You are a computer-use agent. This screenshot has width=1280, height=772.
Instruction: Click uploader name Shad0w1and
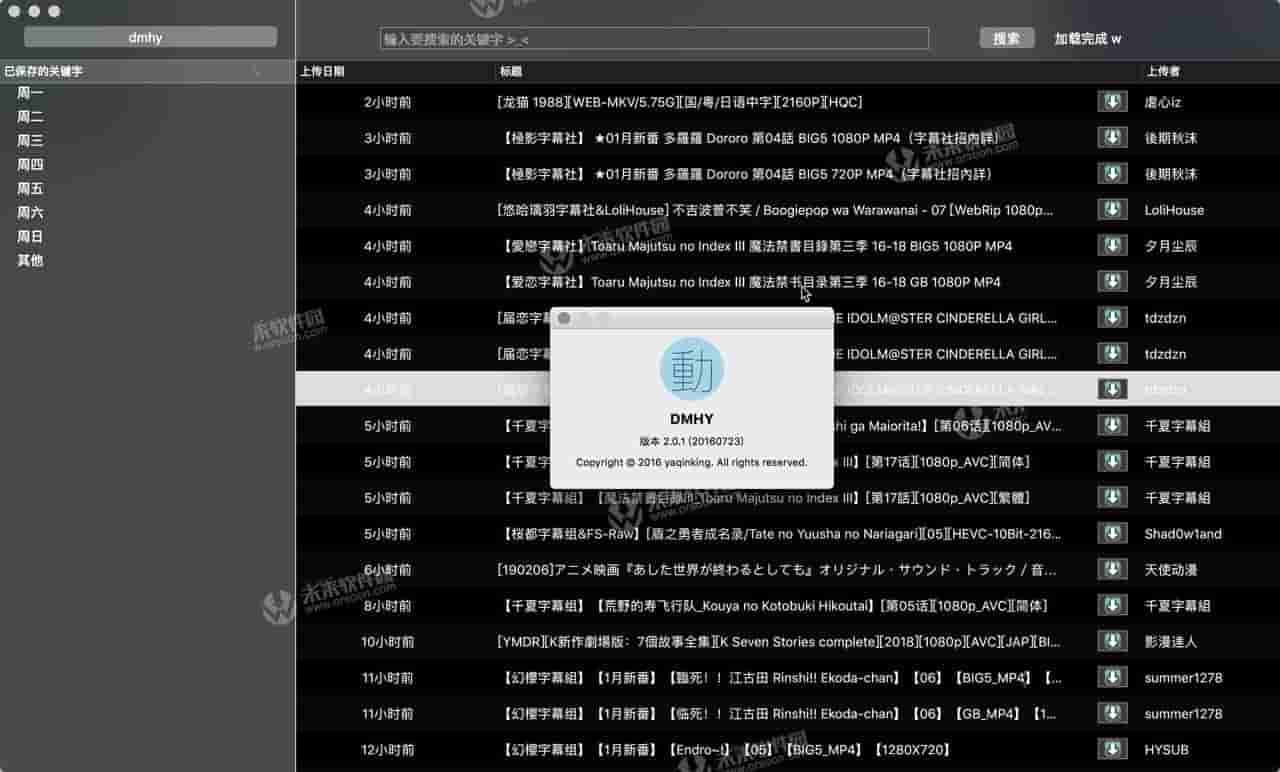click(1183, 534)
